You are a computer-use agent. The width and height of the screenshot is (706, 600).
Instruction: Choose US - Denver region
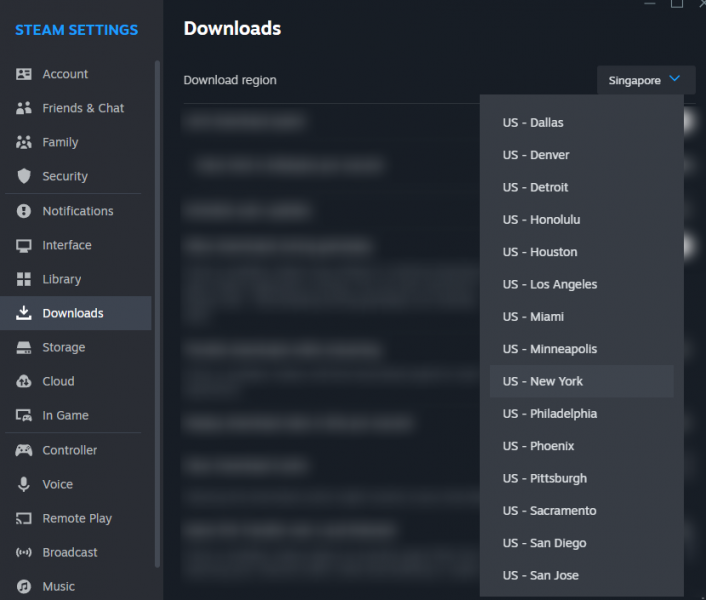(581, 155)
